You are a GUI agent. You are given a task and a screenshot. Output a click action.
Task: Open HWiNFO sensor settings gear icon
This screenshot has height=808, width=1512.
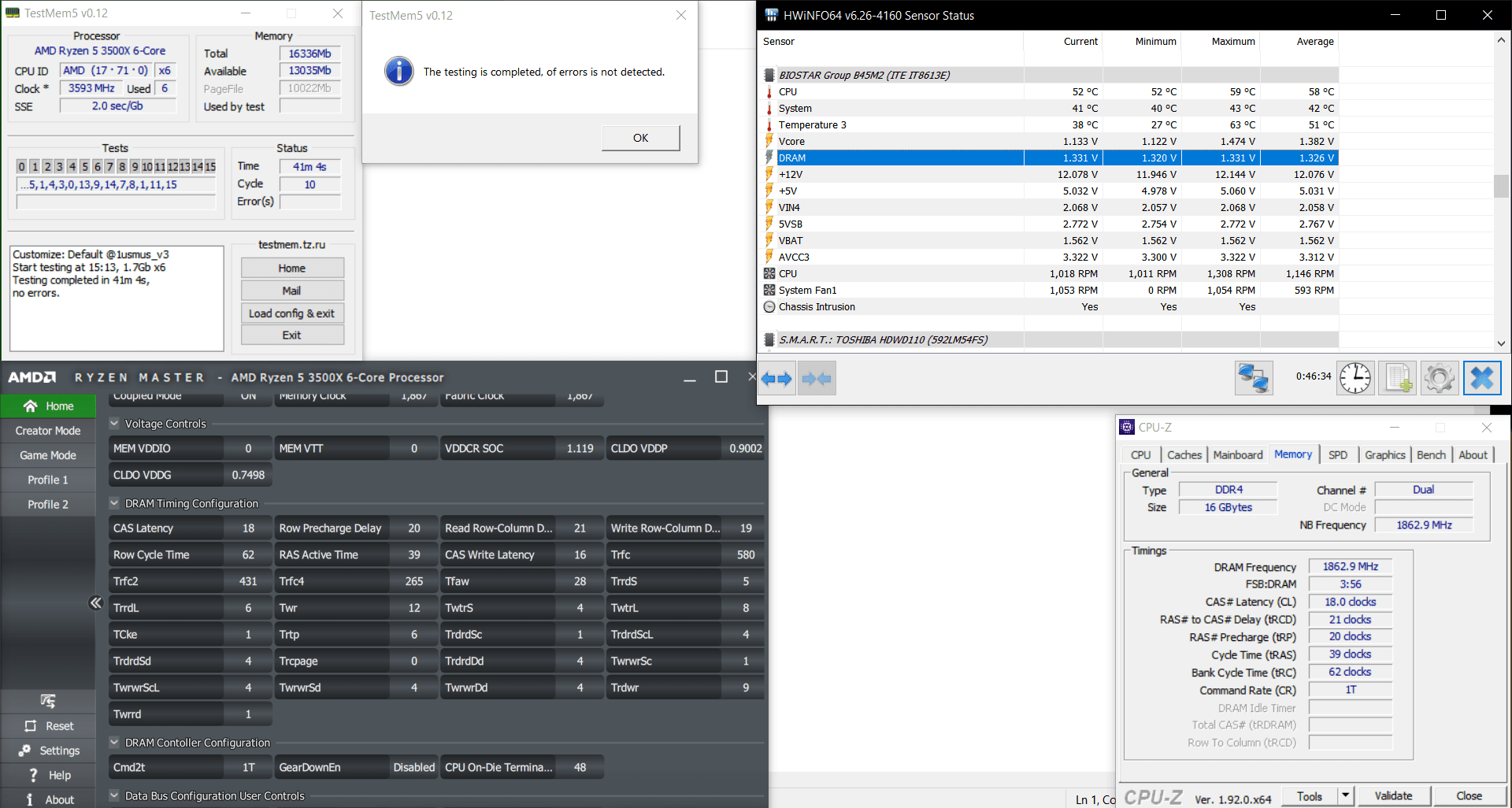point(1440,378)
